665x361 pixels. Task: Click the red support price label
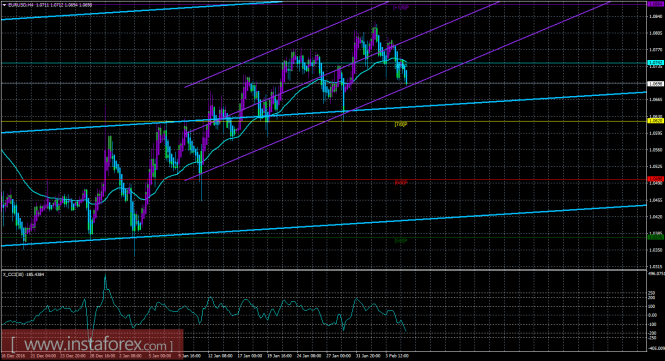click(656, 179)
